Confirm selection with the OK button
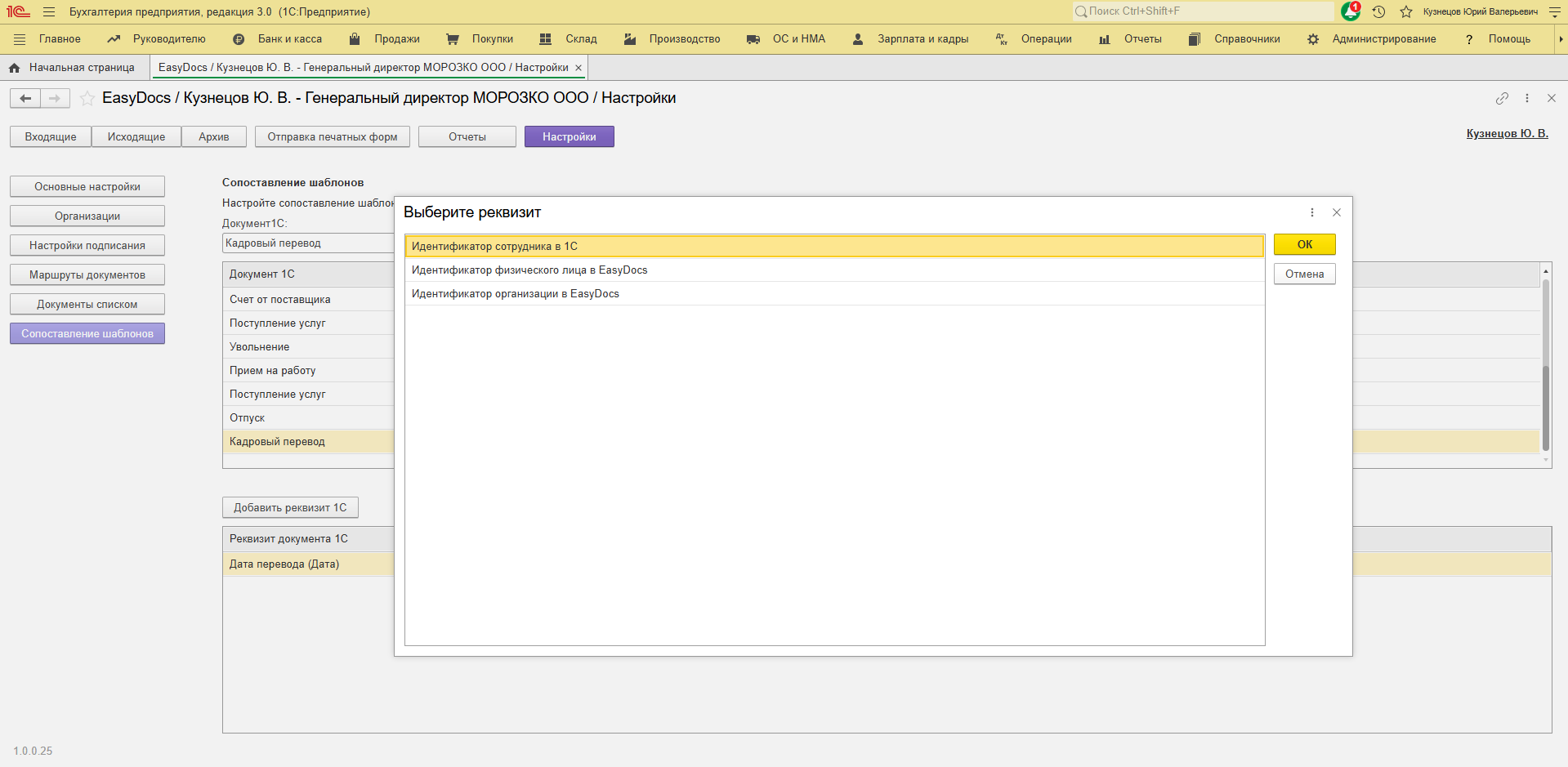Viewport: 1568px width, 767px height. tap(1304, 244)
